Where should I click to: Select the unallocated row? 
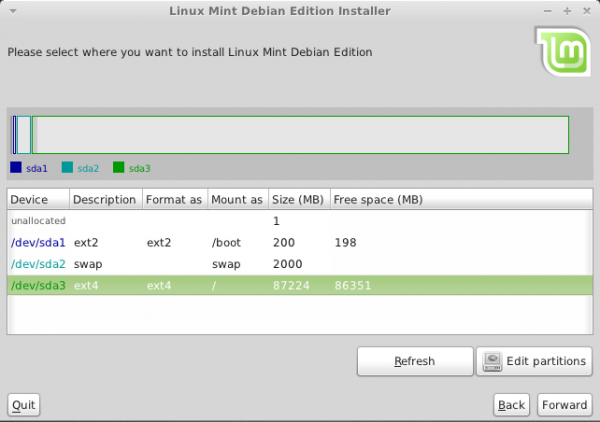coord(300,221)
